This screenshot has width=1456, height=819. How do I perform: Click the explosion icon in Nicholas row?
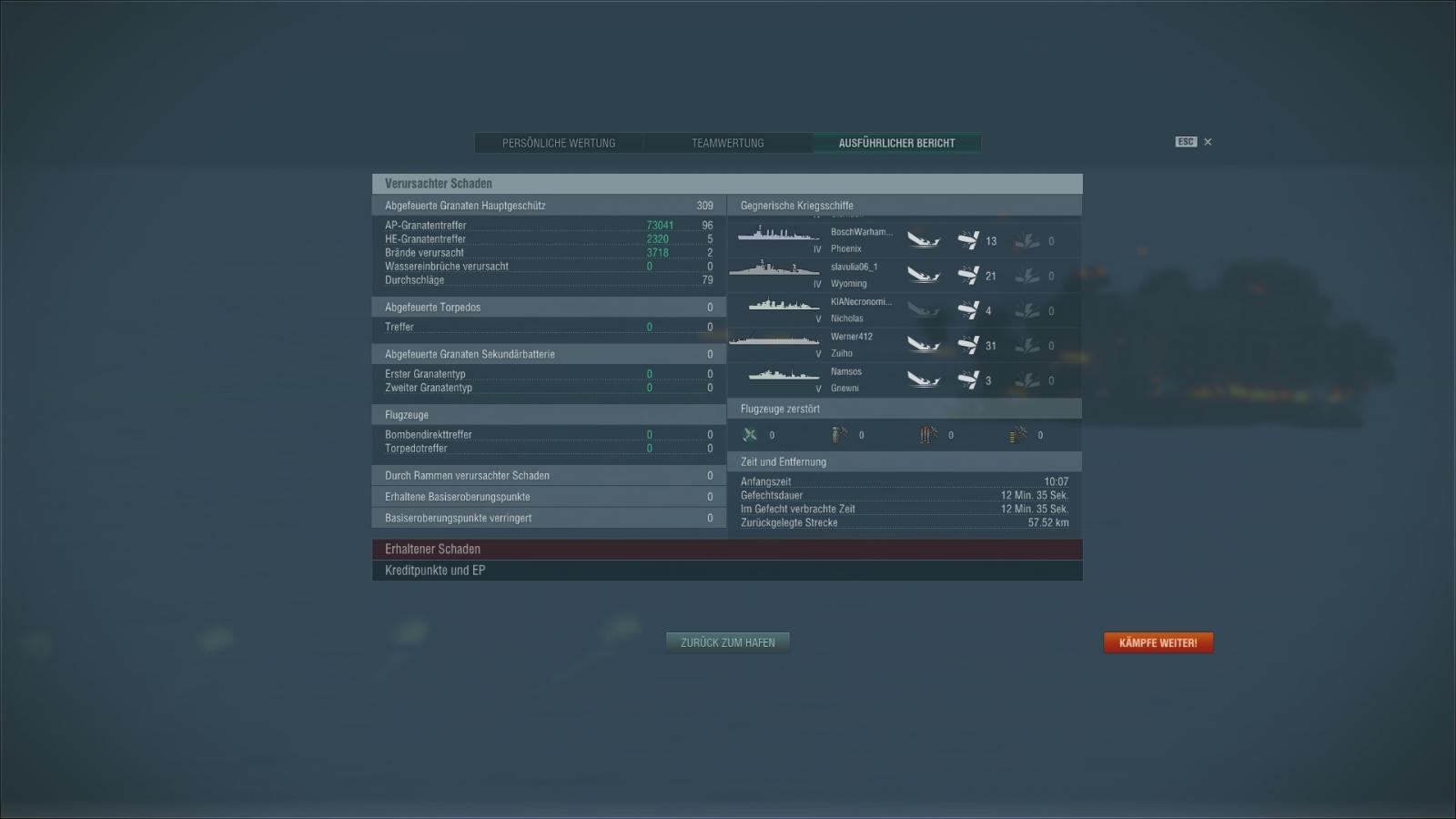tap(1027, 310)
